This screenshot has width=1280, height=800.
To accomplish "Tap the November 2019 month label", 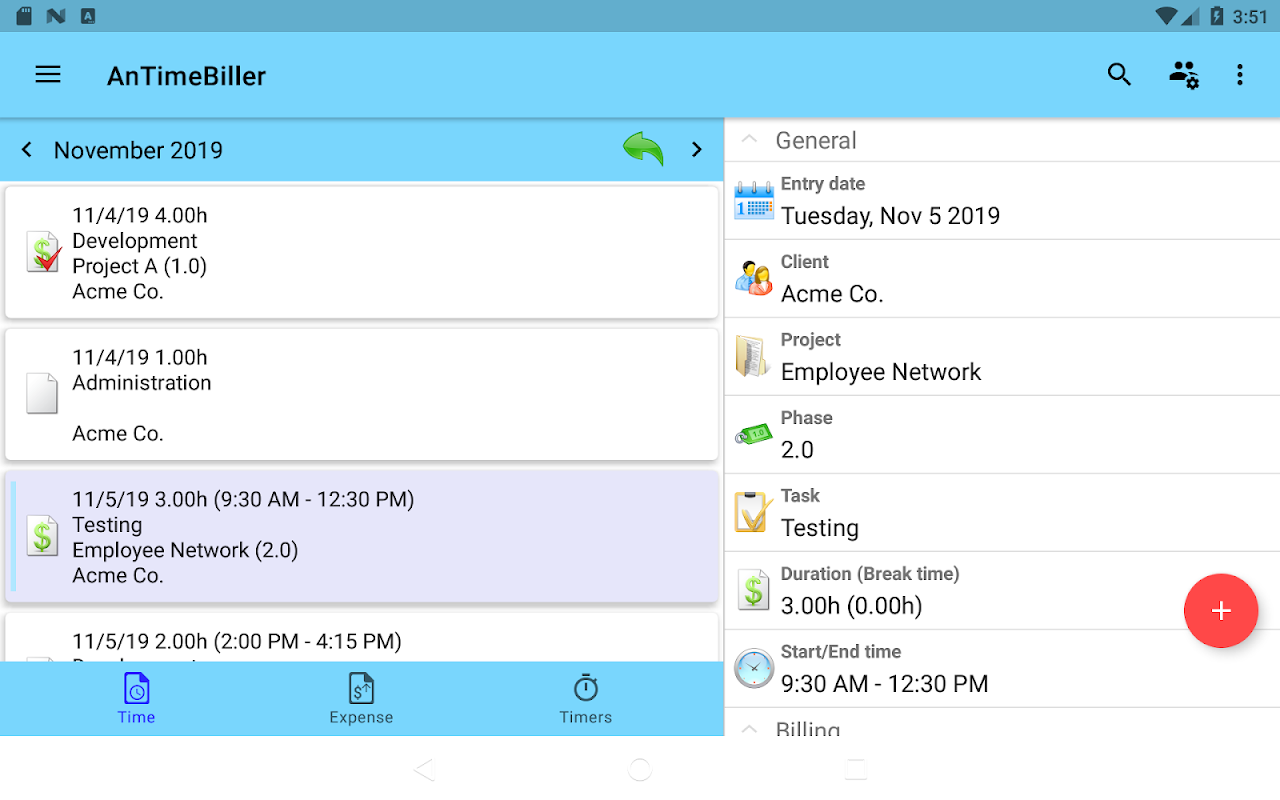I will pyautogui.click(x=138, y=150).
